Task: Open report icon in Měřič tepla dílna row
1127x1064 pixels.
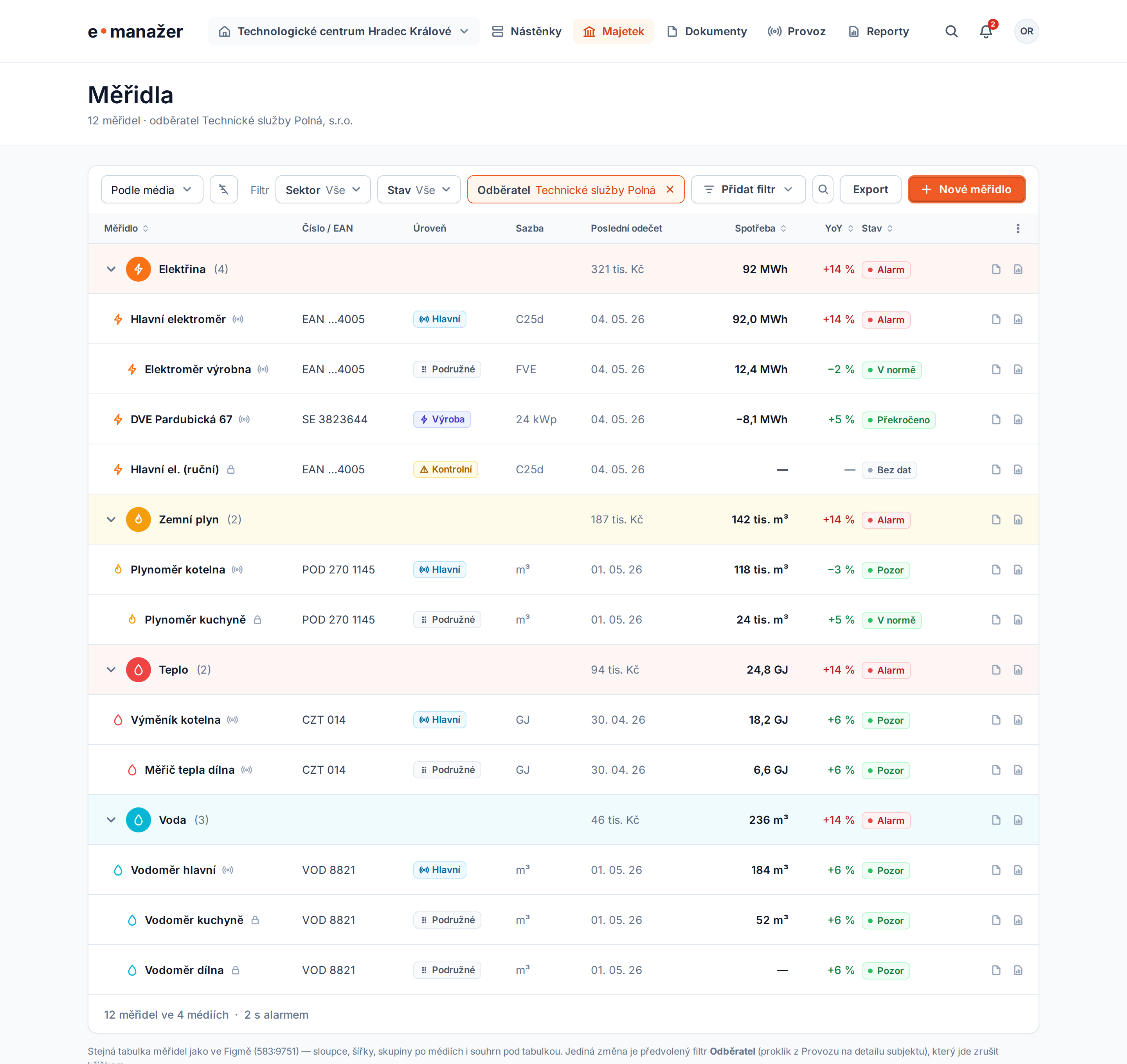Action: pos(1018,770)
